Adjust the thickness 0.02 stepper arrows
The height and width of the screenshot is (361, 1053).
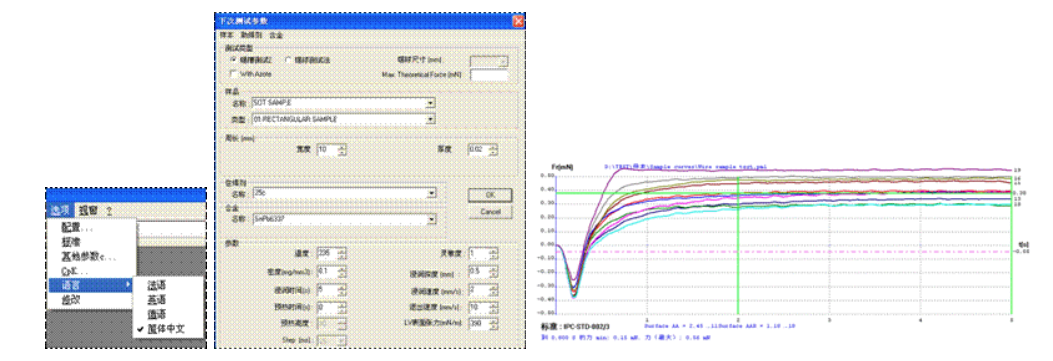(493, 150)
